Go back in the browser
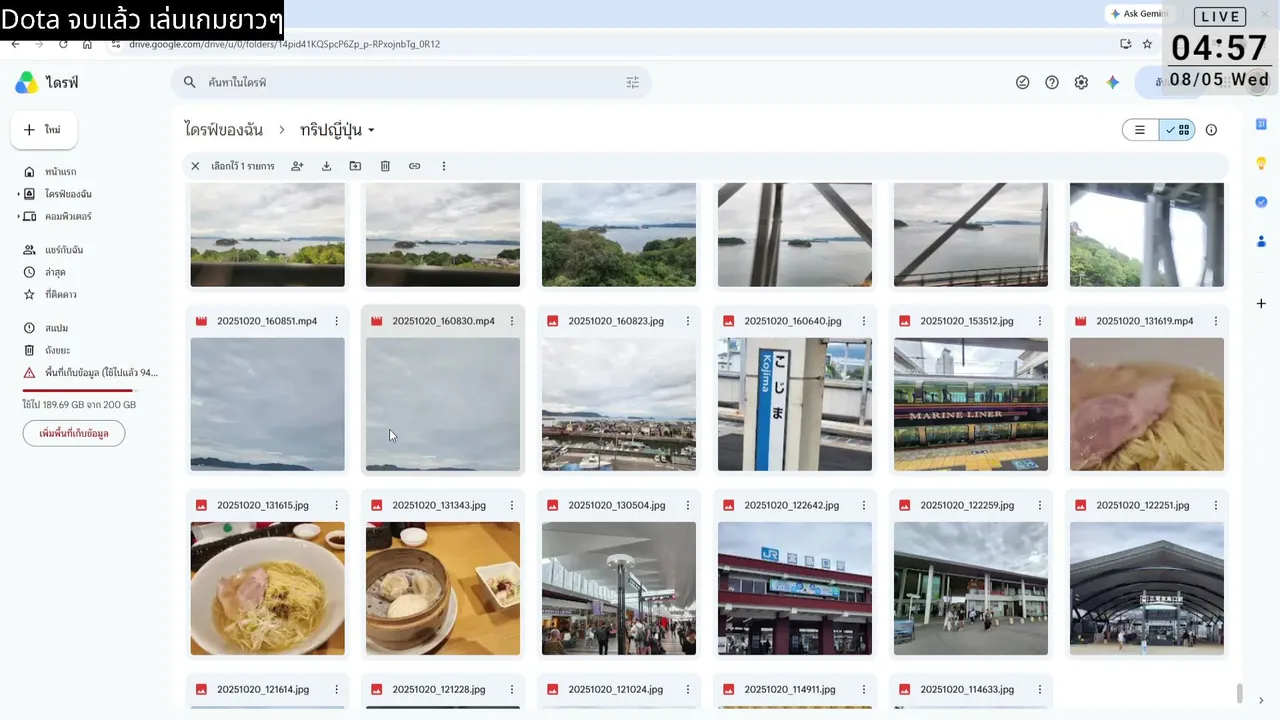The image size is (1280, 720). 15,44
